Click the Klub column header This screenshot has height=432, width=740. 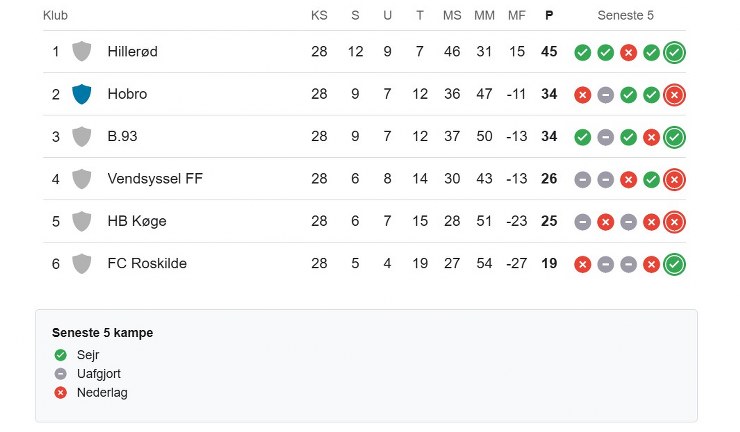point(56,16)
